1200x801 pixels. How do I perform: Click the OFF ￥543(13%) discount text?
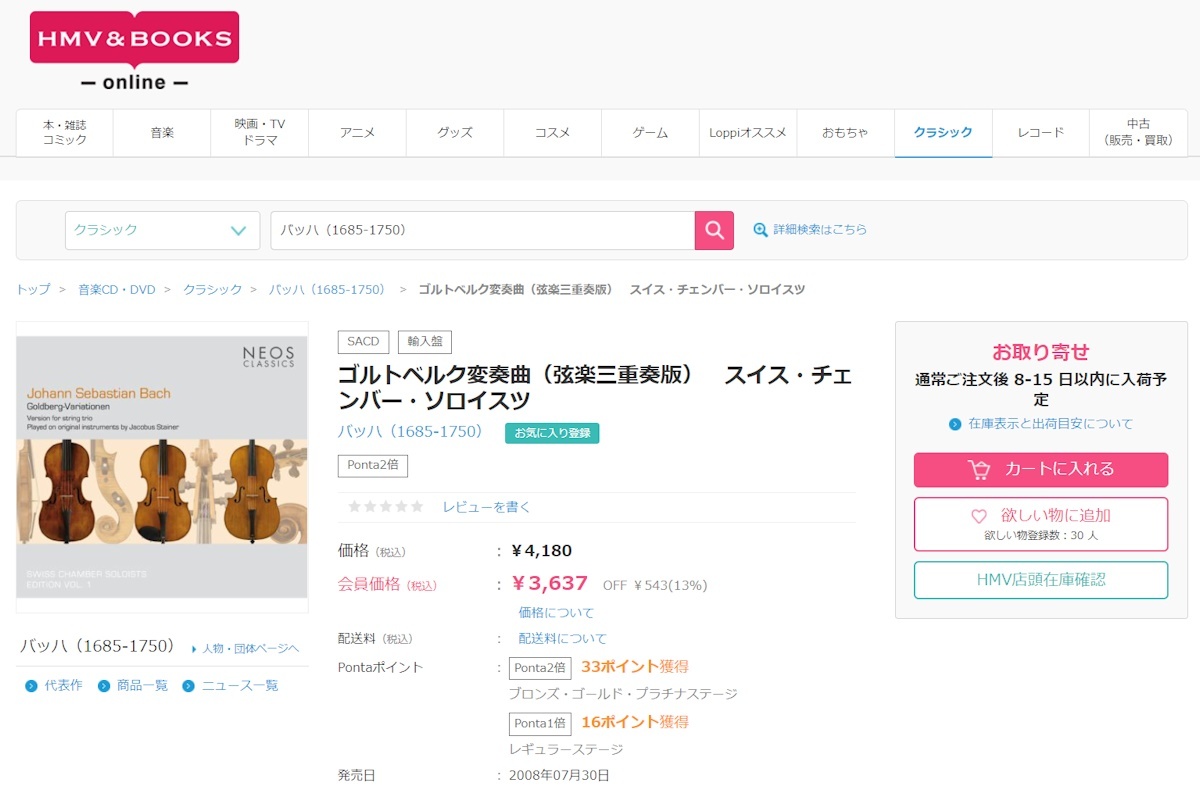pyautogui.click(x=655, y=585)
